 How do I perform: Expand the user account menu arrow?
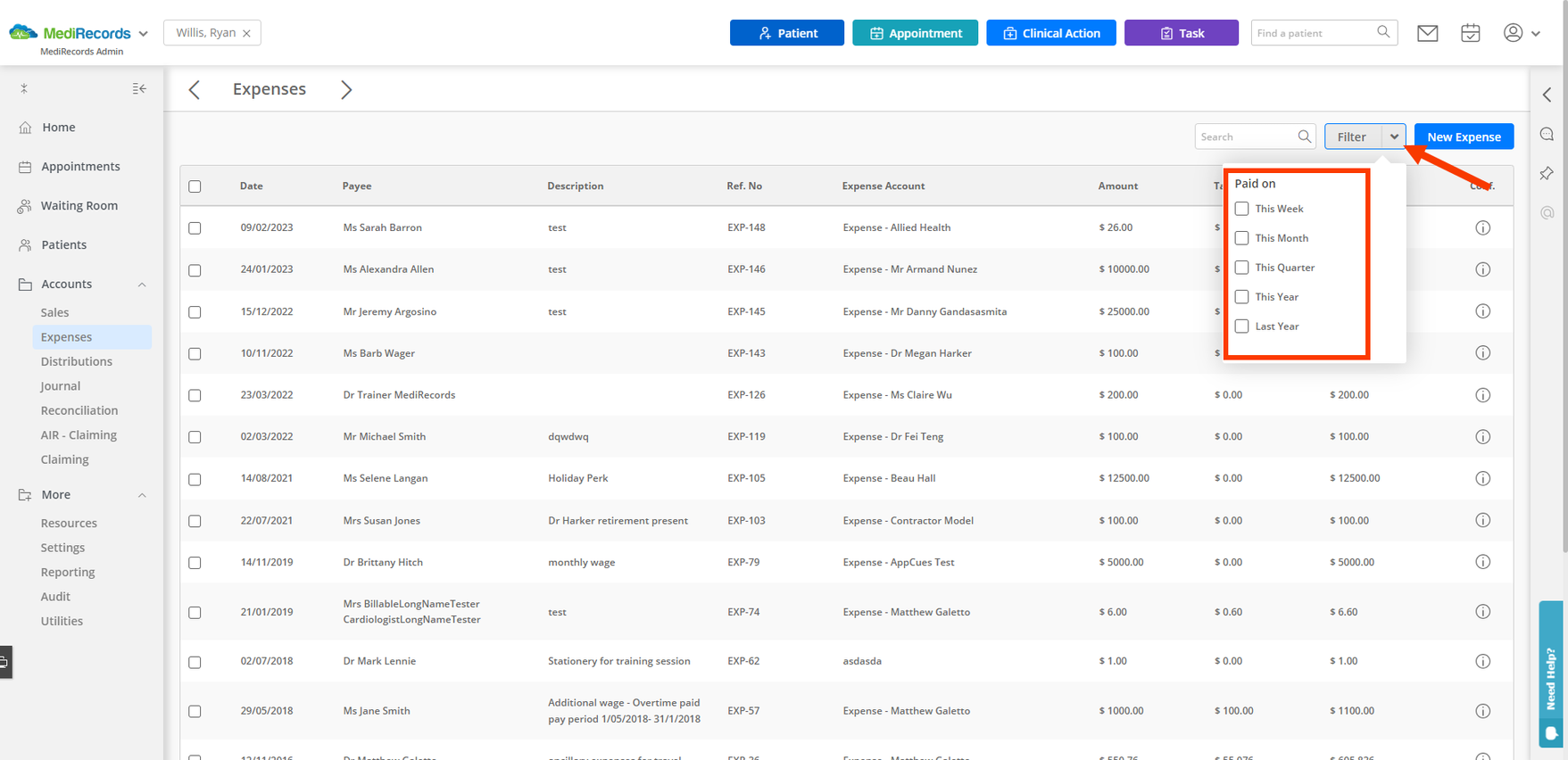1536,34
